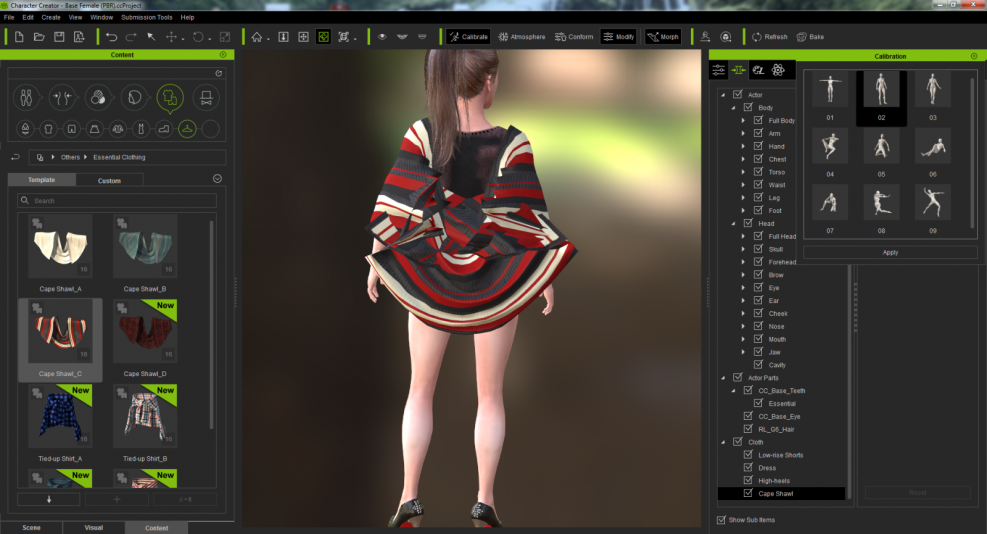Toggle the Show Sub Items checkbox
The height and width of the screenshot is (534, 987).
(x=722, y=520)
